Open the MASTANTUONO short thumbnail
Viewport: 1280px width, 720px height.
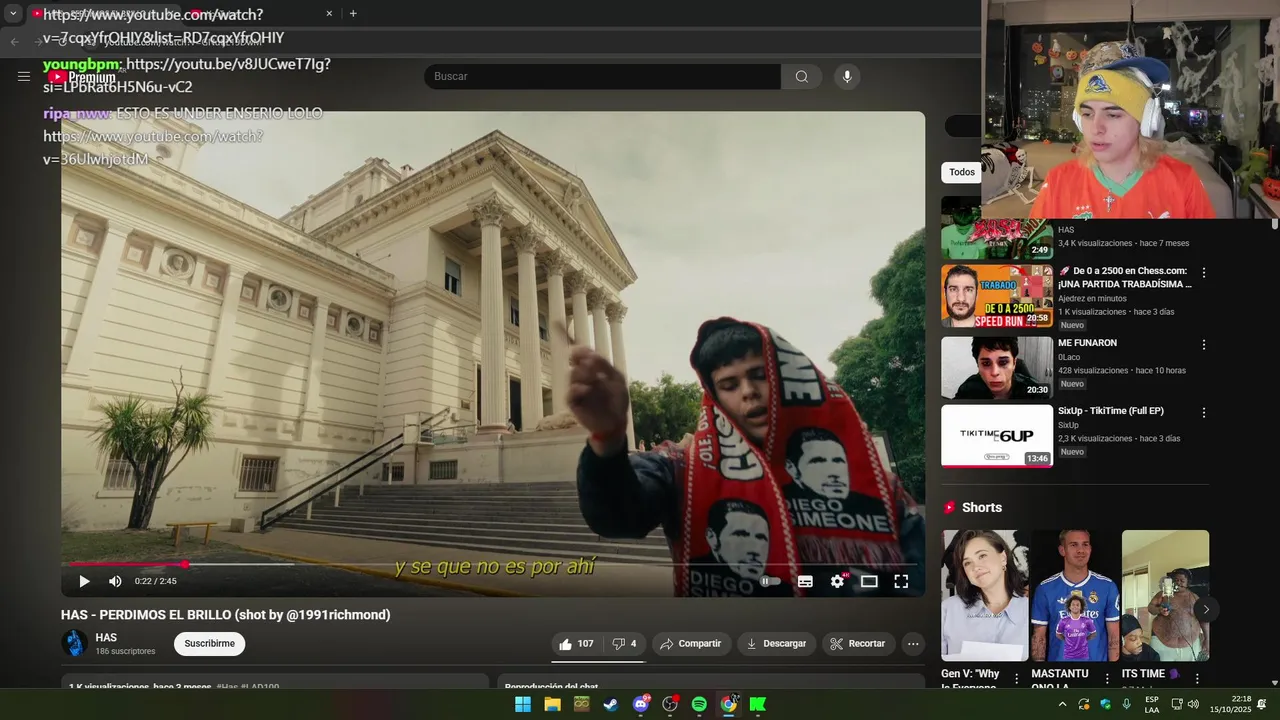pyautogui.click(x=1075, y=595)
